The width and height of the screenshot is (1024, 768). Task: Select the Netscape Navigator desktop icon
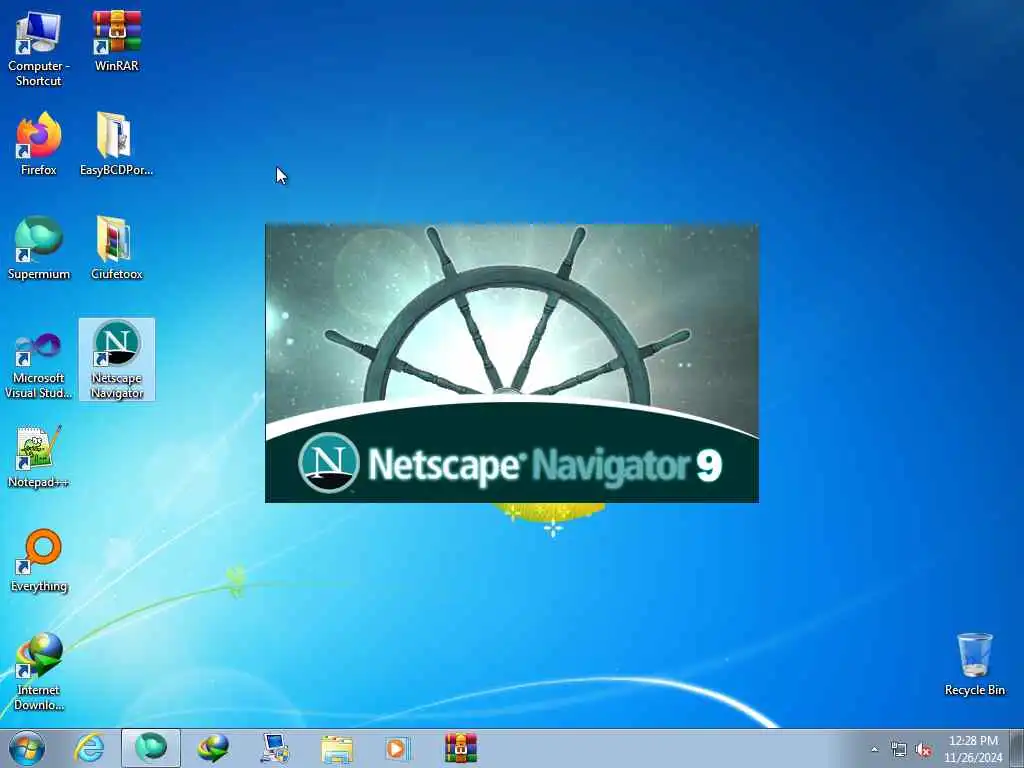pyautogui.click(x=117, y=359)
